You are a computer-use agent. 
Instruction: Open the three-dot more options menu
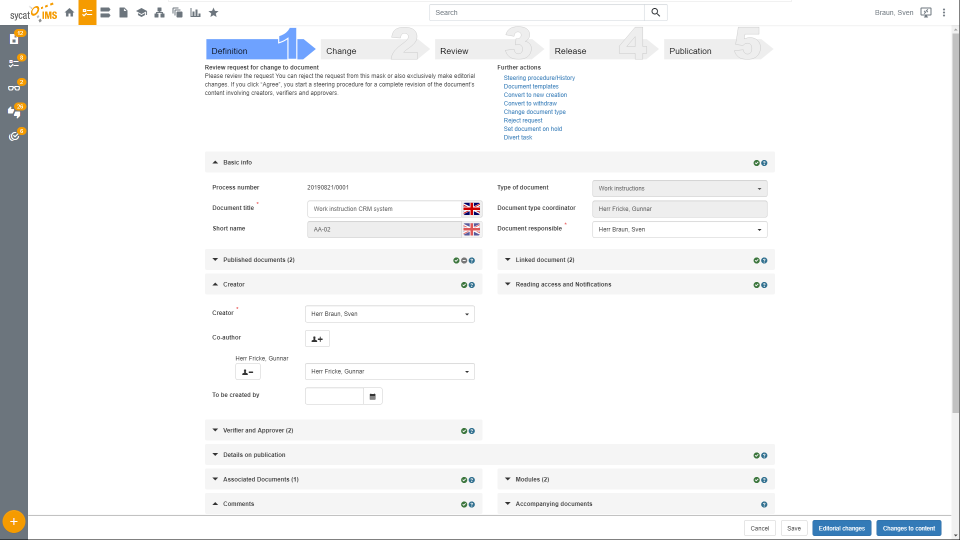click(943, 12)
